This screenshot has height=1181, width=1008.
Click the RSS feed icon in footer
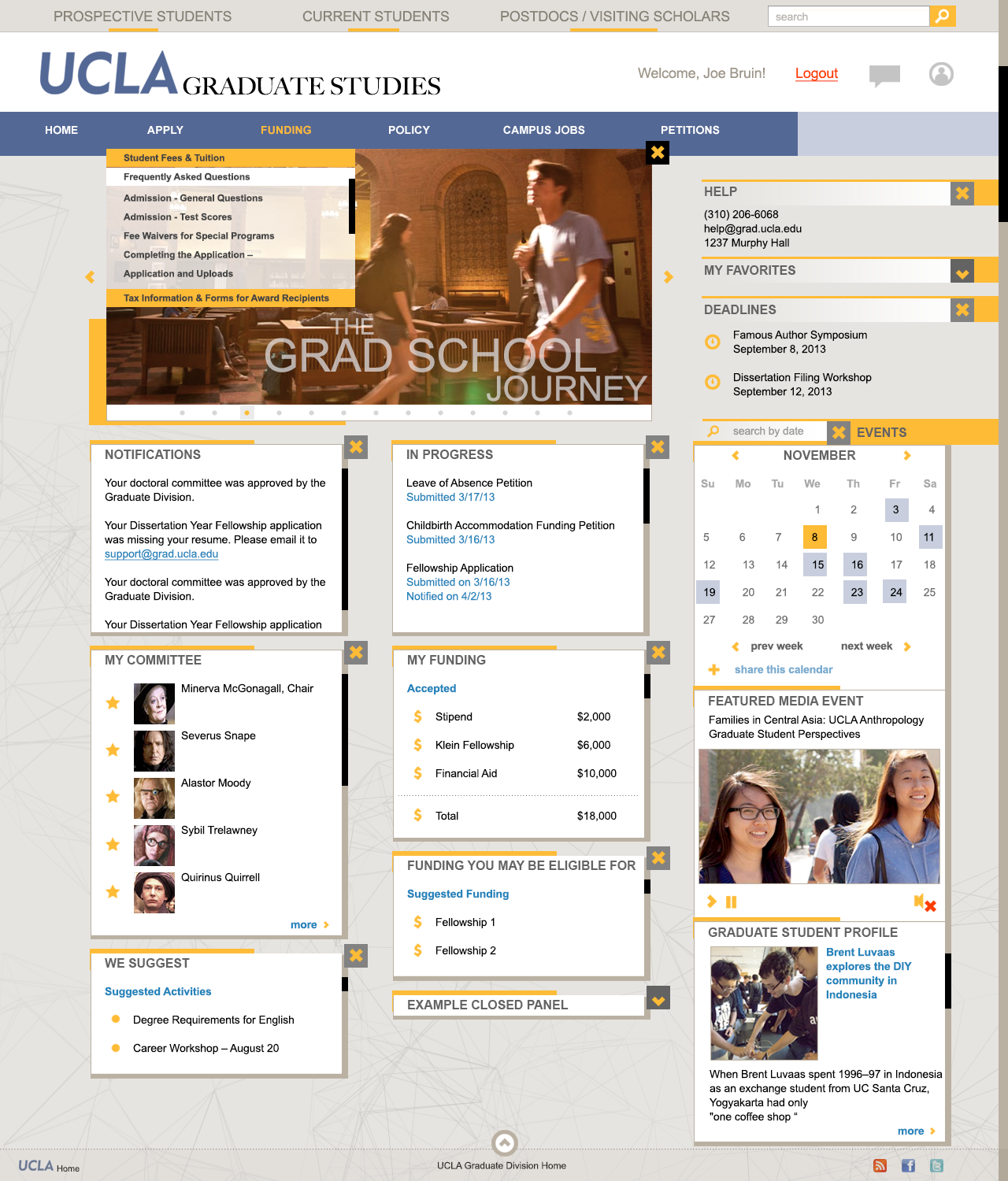click(880, 1166)
